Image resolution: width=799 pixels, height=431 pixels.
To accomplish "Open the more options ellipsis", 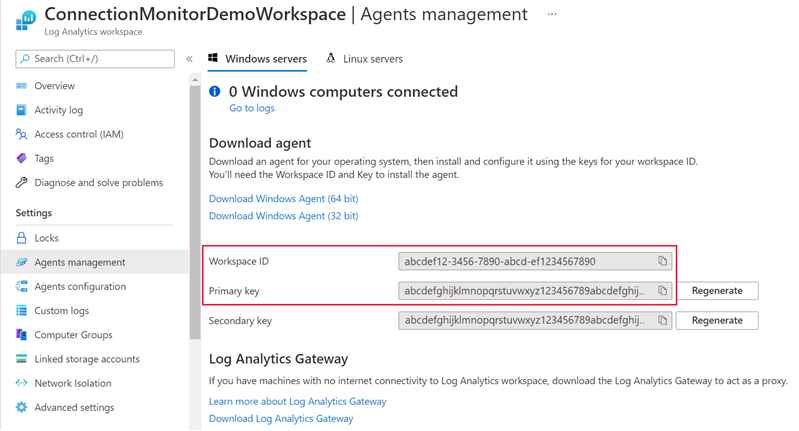I will point(553,15).
